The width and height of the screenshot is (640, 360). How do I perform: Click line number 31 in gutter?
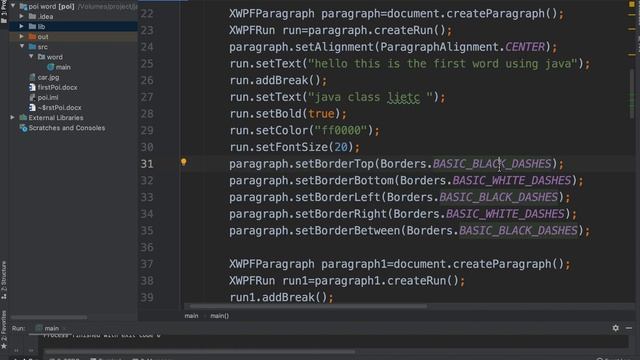click(147, 164)
